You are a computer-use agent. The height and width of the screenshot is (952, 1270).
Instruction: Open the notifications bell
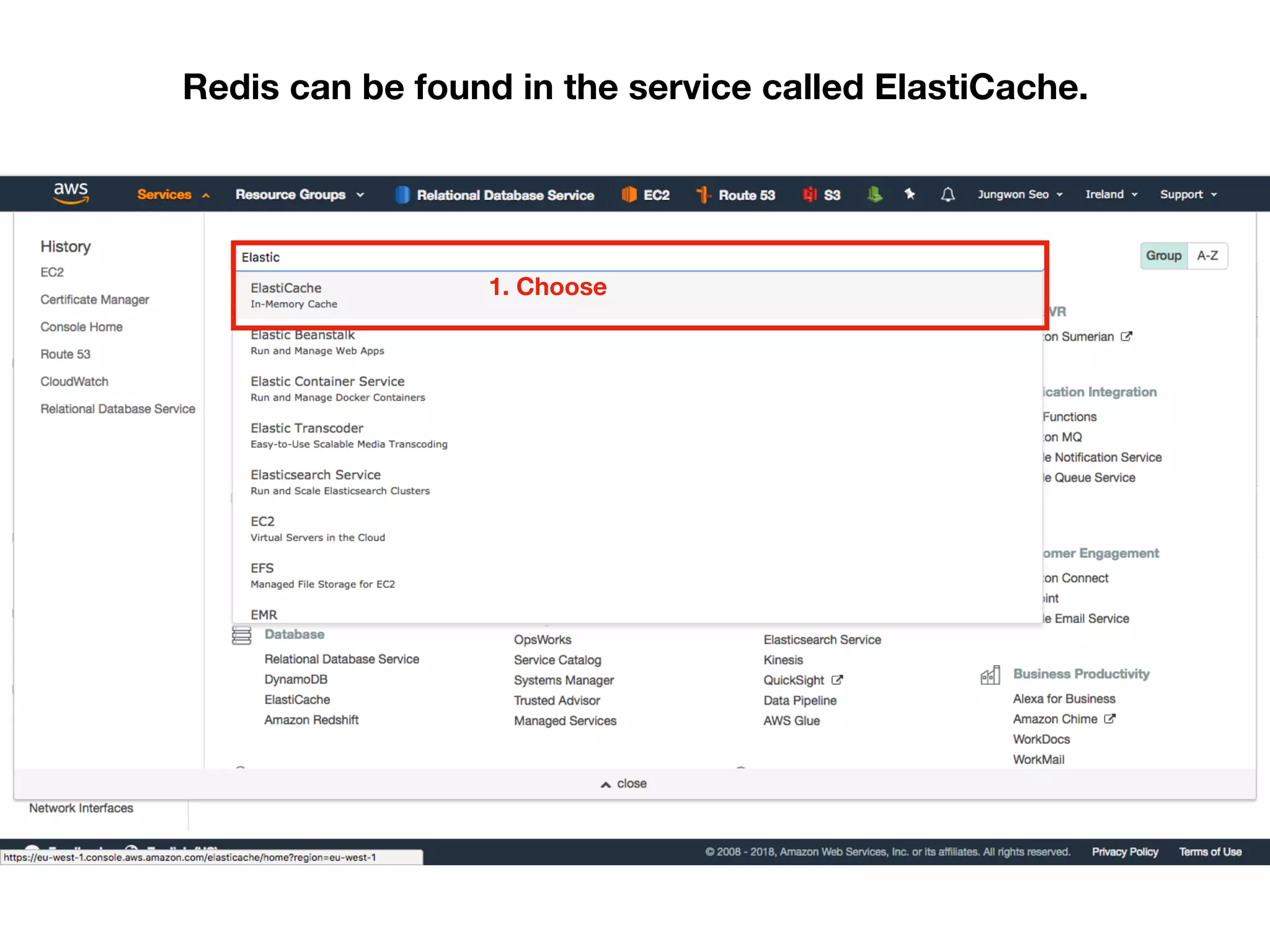(x=948, y=195)
